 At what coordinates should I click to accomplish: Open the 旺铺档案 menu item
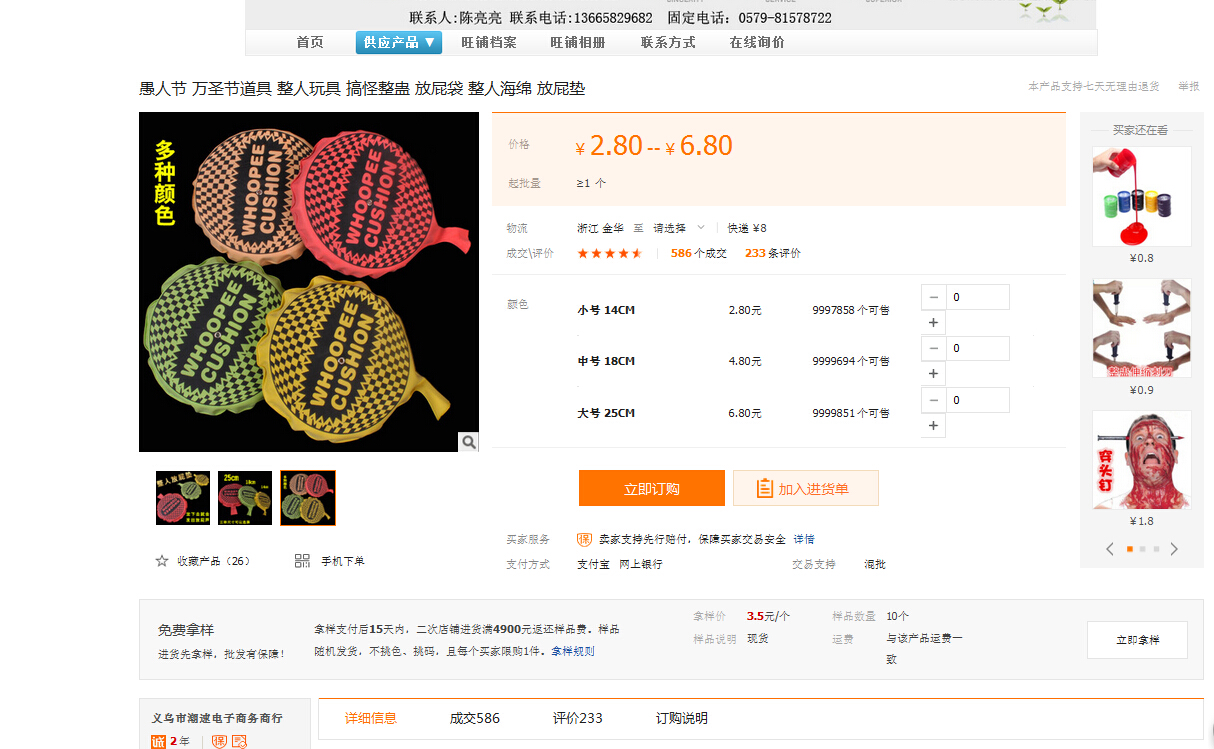[x=488, y=42]
